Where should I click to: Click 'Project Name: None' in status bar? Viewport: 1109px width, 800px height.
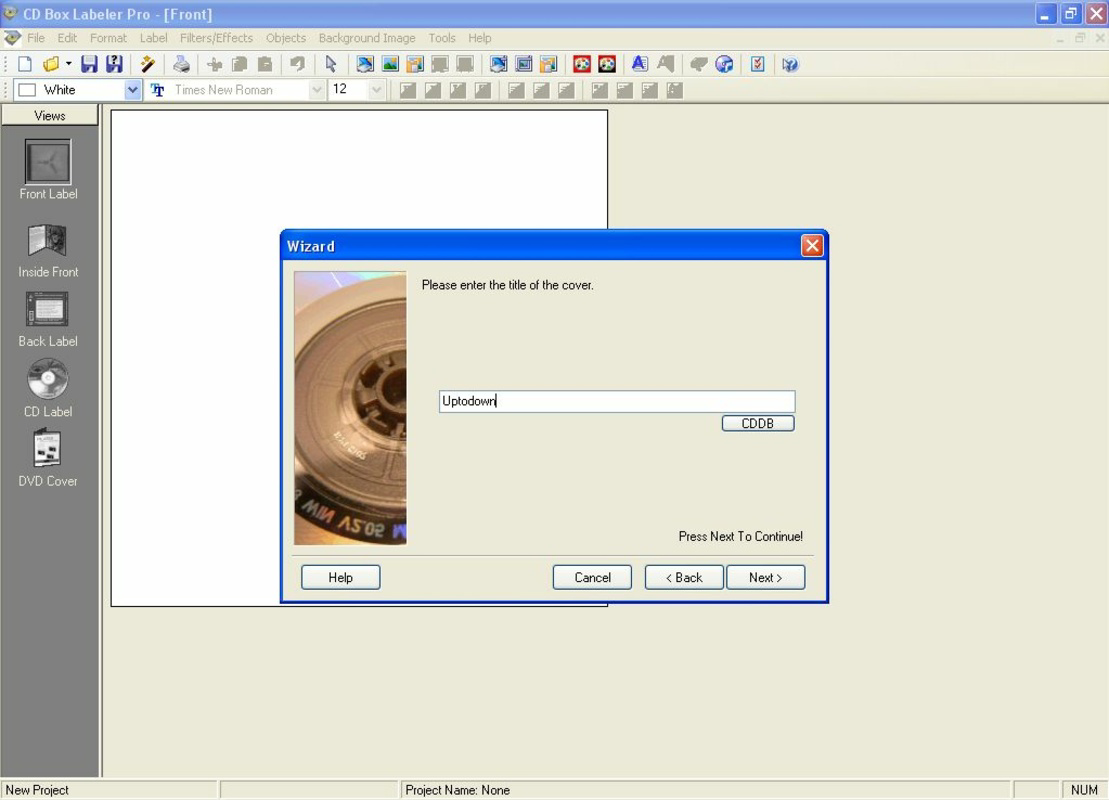pyautogui.click(x=458, y=790)
